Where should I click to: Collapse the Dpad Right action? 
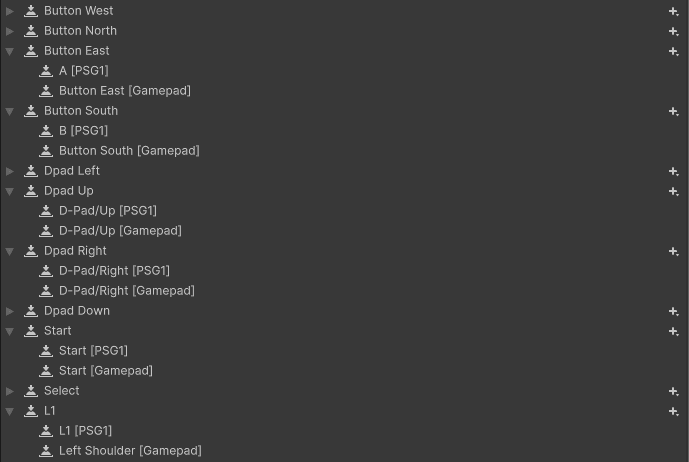point(10,251)
